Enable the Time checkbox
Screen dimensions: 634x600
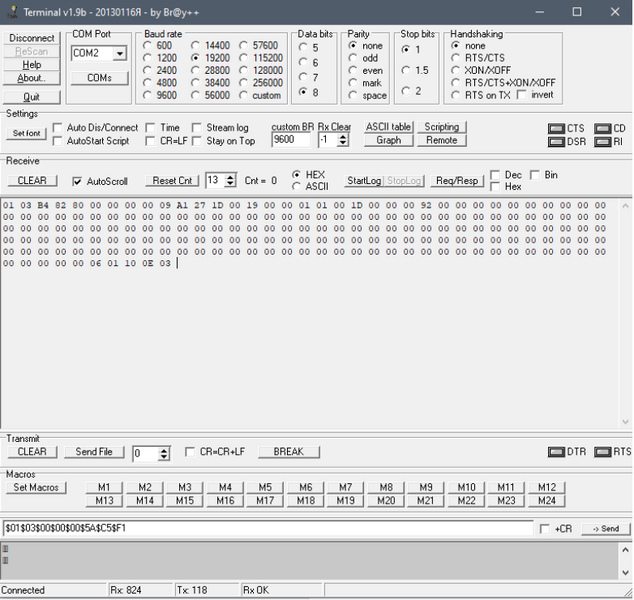coord(150,128)
